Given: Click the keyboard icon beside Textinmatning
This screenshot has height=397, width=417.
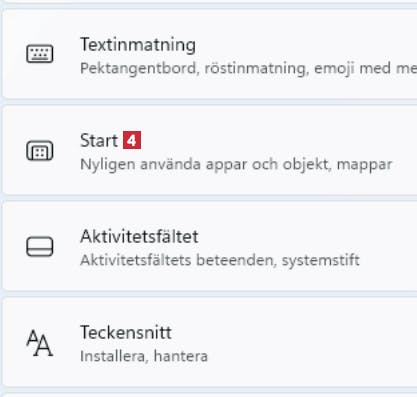Looking at the screenshot, I should pos(40,54).
